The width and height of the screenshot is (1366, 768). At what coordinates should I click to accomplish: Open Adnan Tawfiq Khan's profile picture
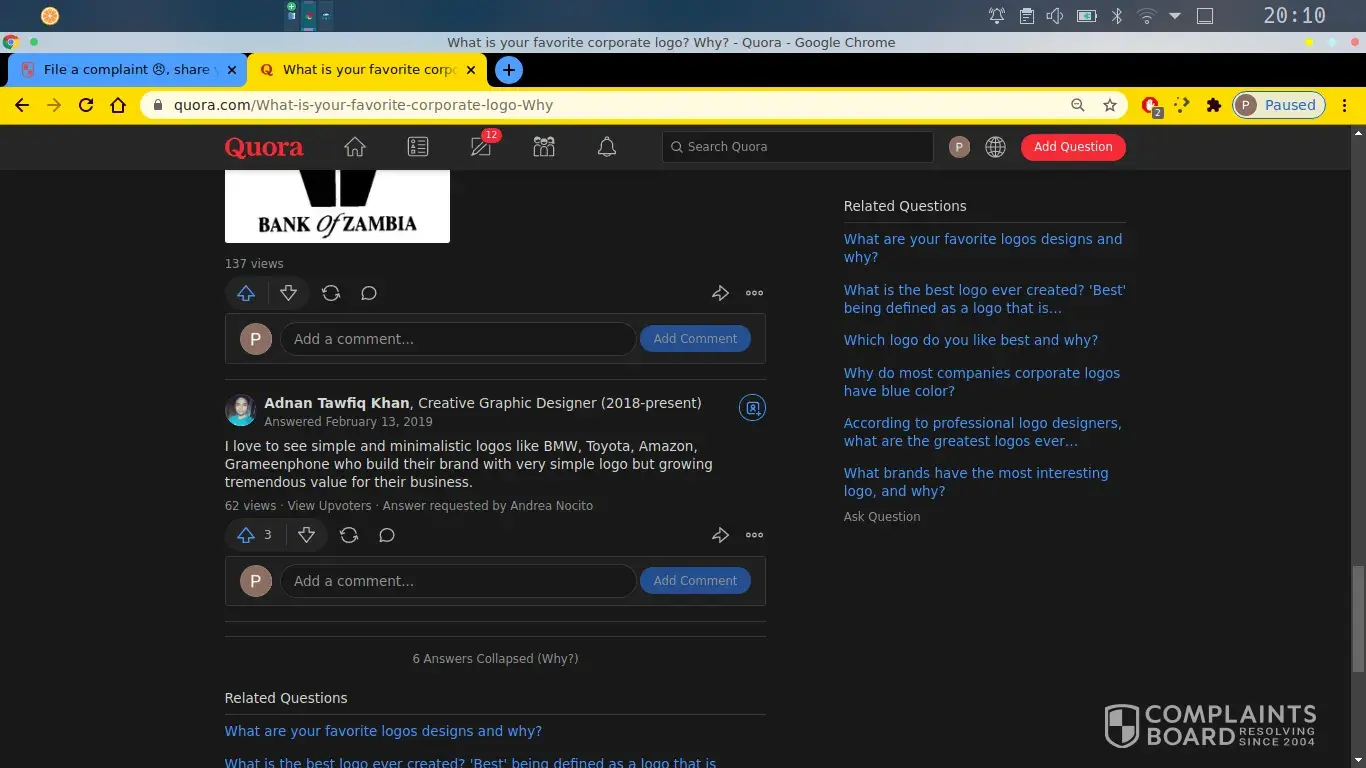[241, 410]
